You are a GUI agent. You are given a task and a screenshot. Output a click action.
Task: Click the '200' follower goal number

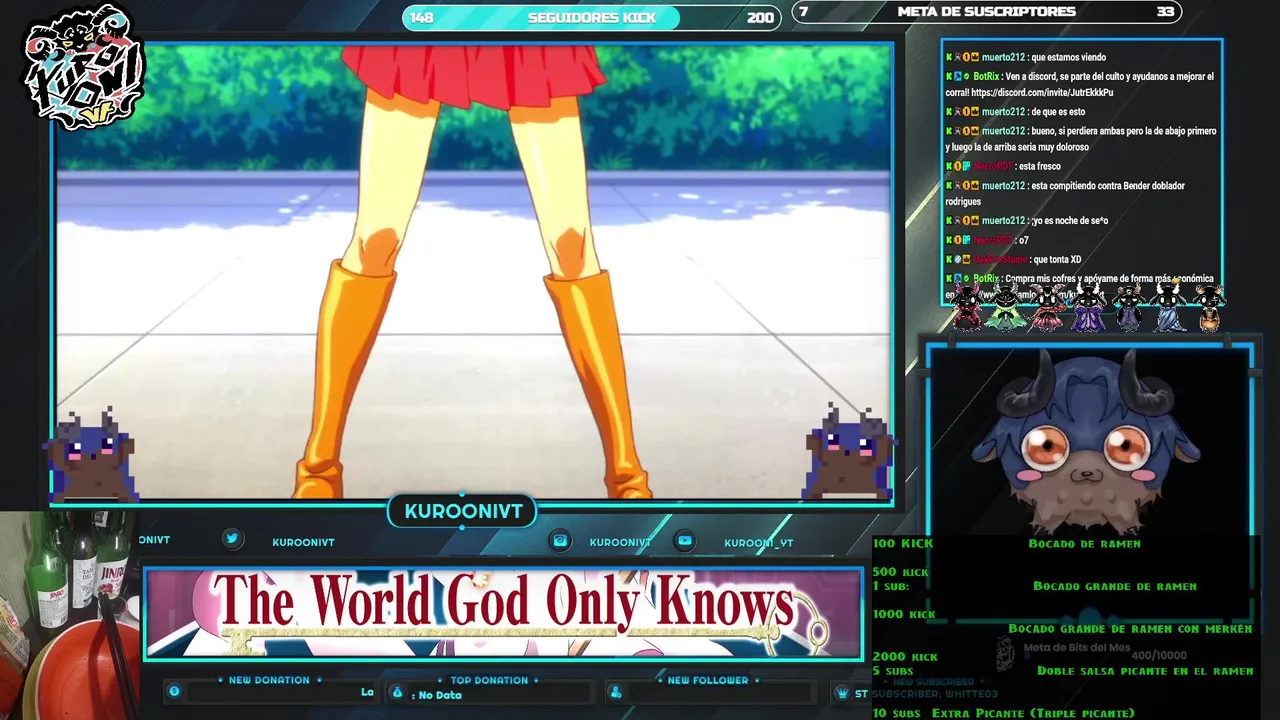760,17
